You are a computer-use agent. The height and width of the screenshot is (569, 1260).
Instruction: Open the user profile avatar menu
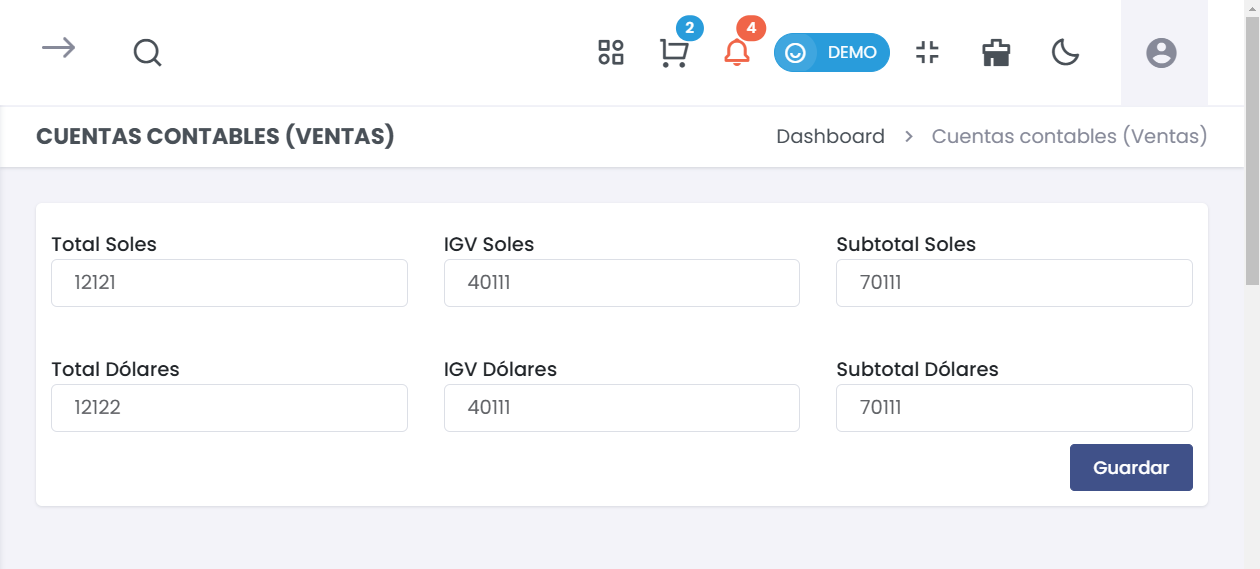point(1161,53)
